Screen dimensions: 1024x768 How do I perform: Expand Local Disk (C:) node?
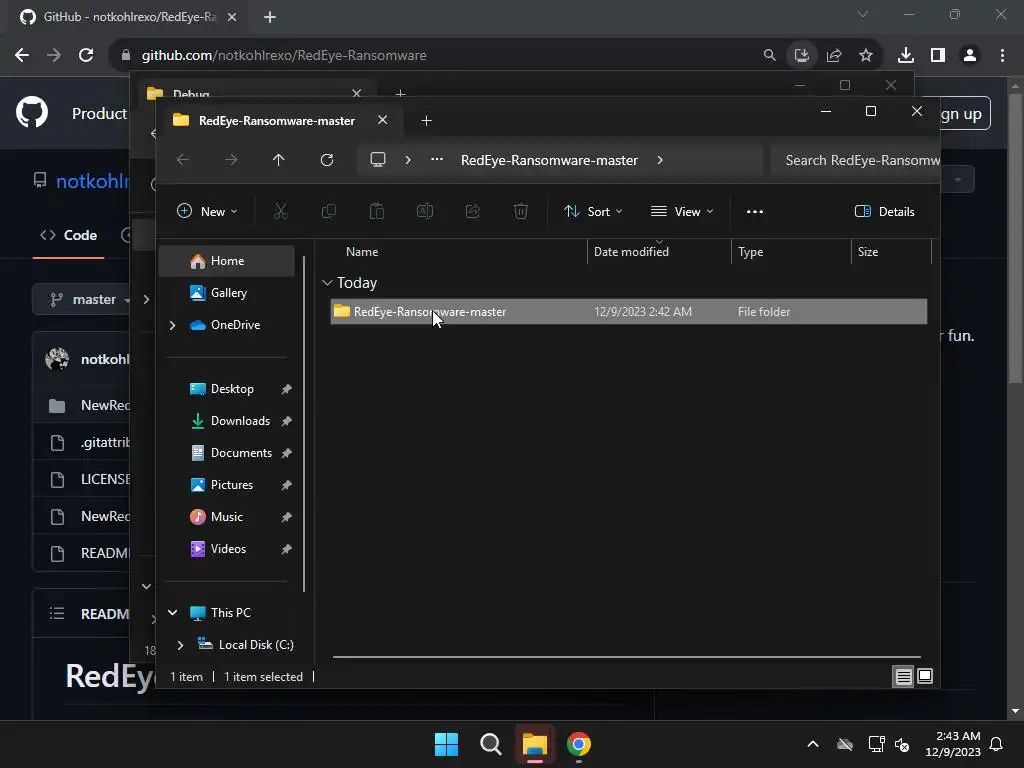180,645
